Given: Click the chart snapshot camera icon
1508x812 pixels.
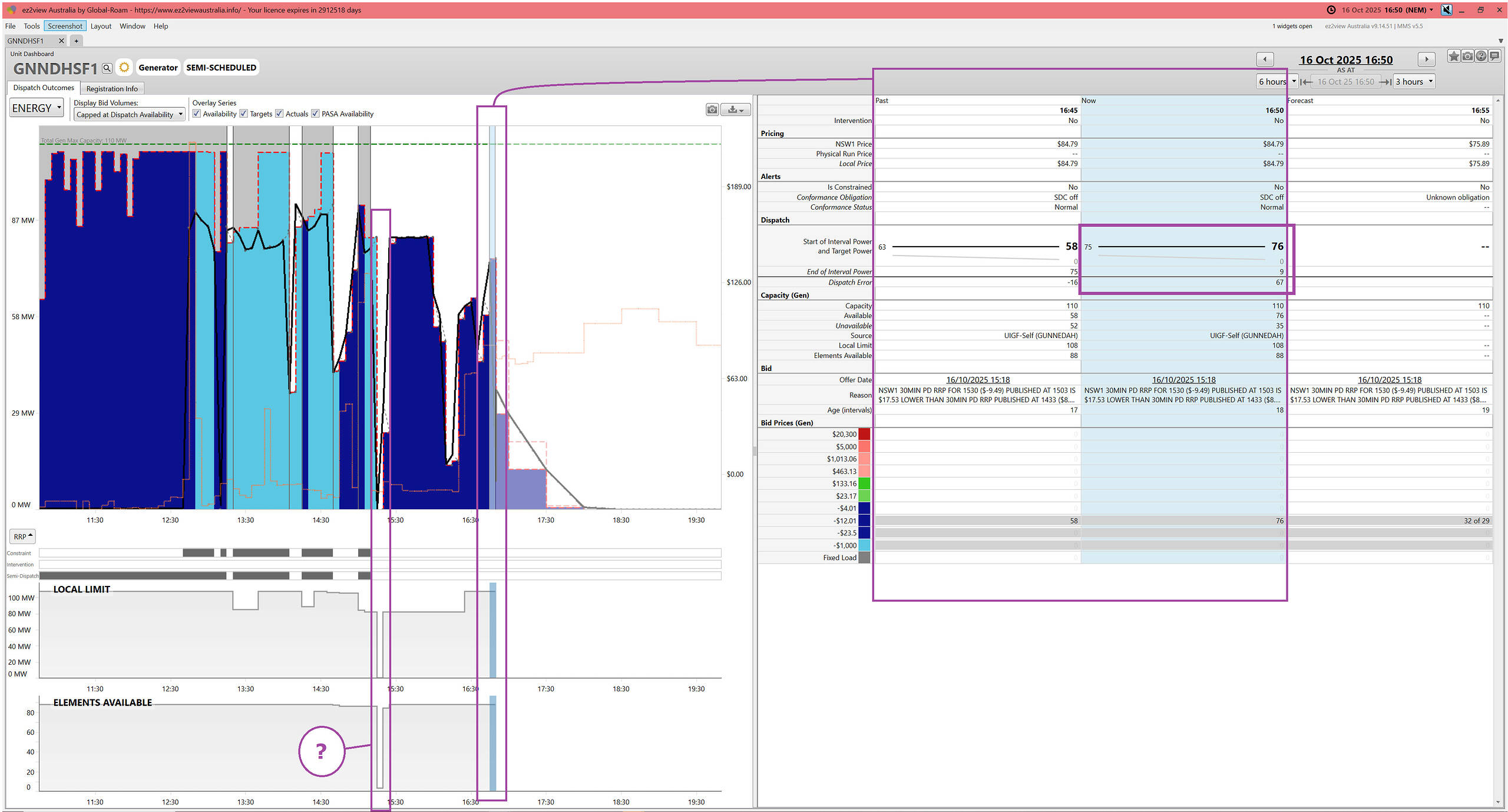Looking at the screenshot, I should [x=712, y=110].
